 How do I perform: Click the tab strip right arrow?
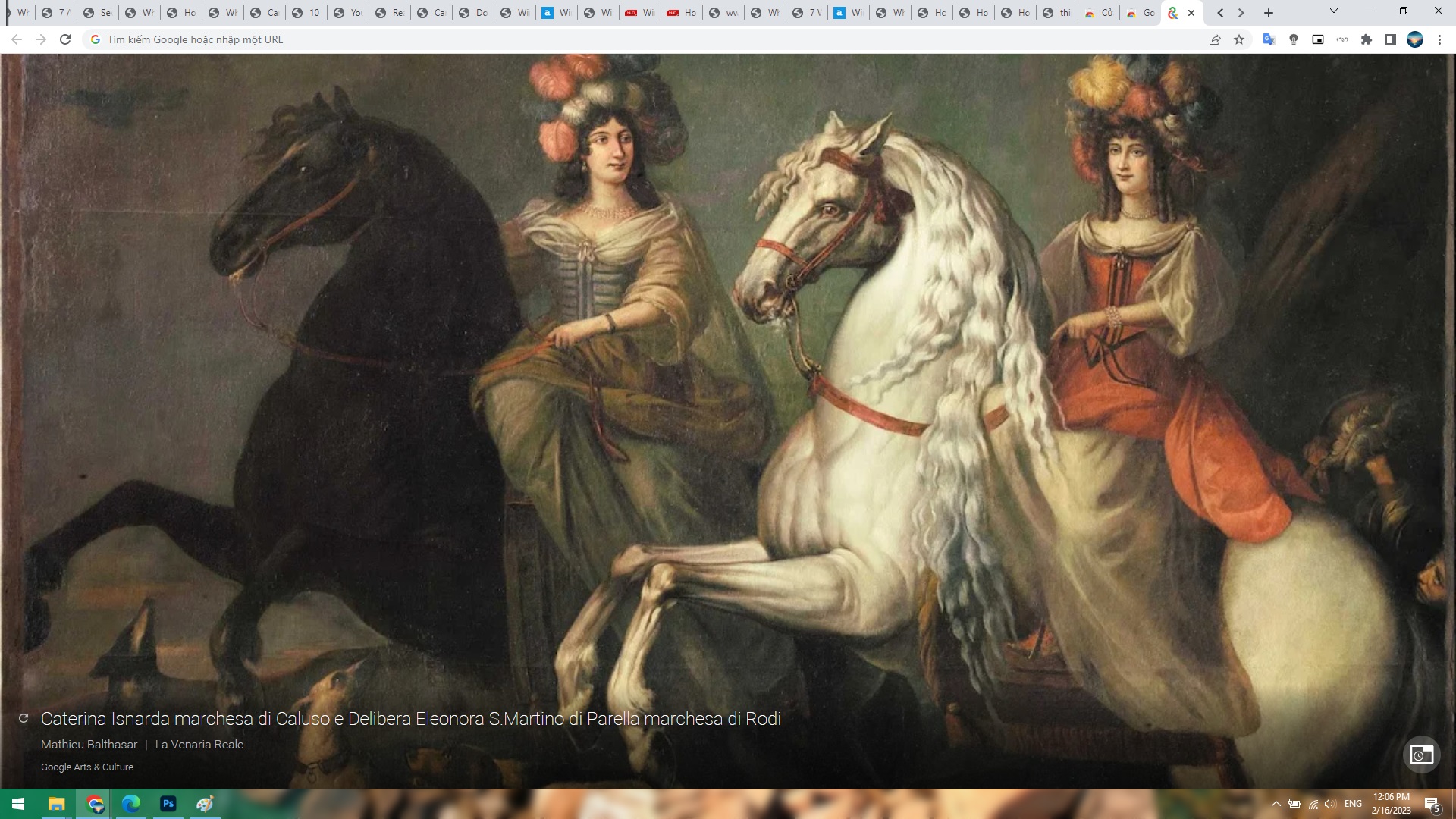[1241, 13]
